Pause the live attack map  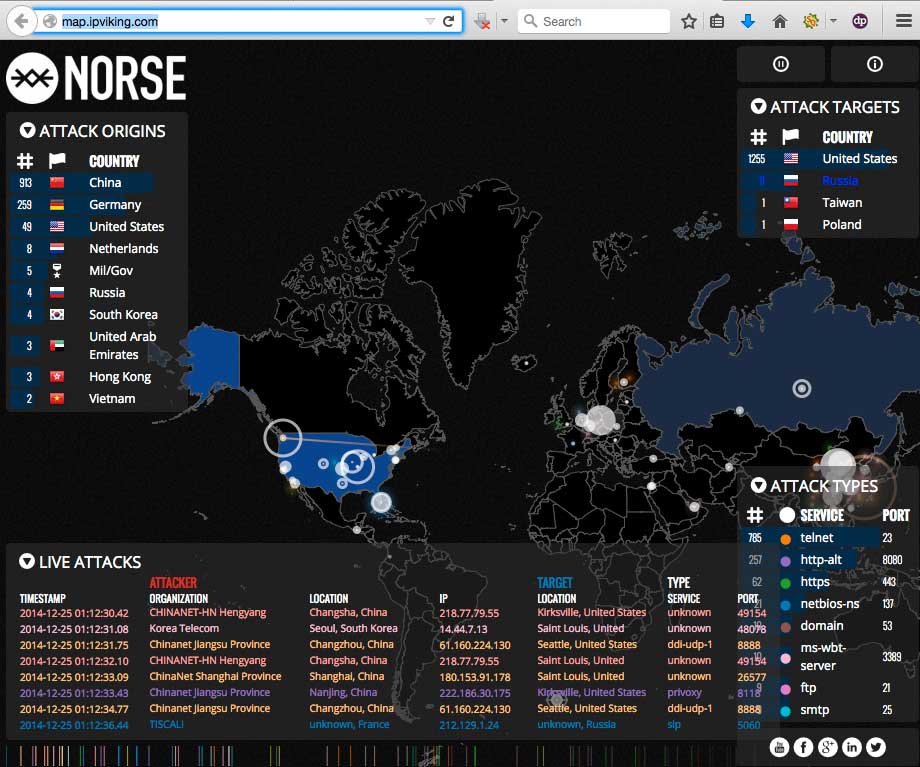tap(781, 64)
